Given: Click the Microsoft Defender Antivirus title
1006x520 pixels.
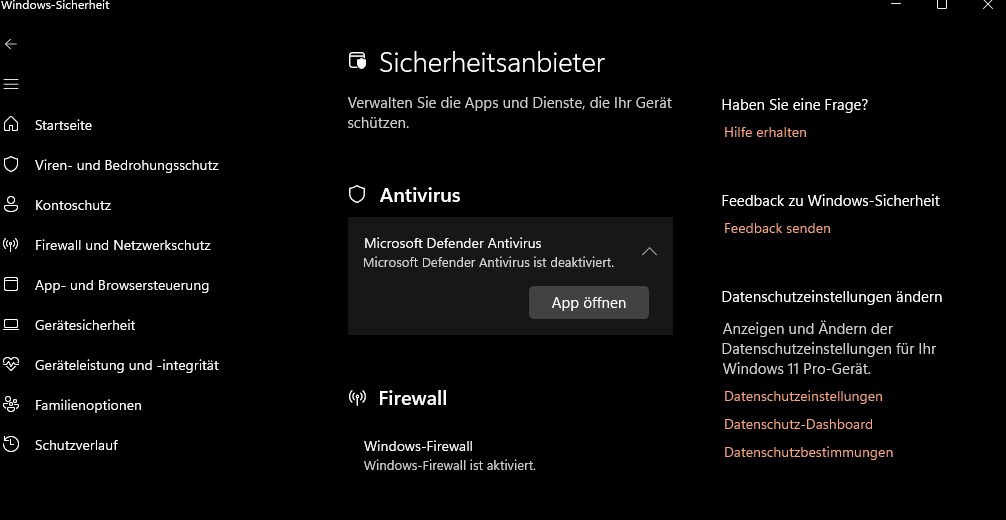Looking at the screenshot, I should (x=452, y=243).
